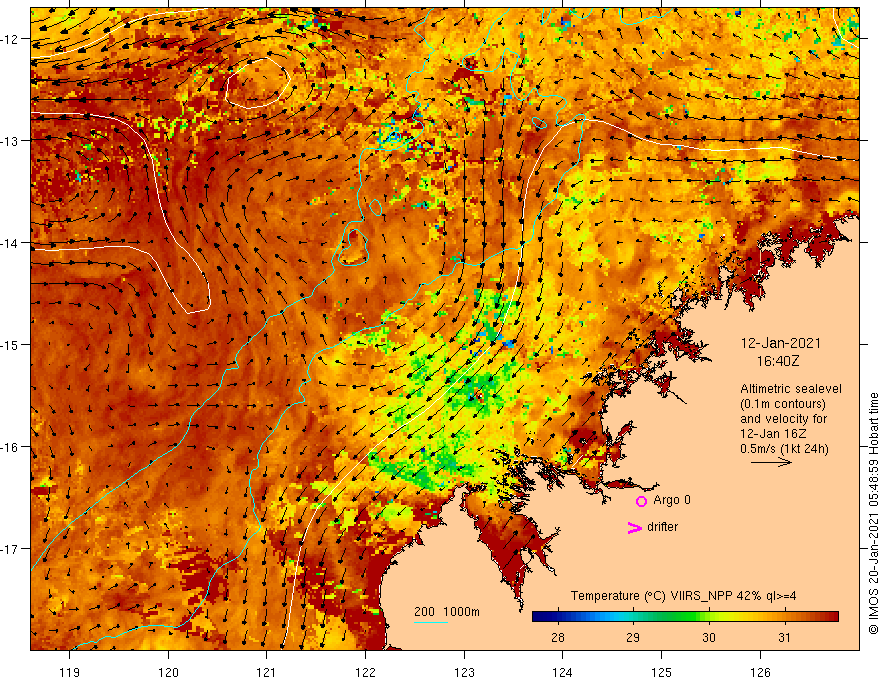Click the '12-Jan-2021' date text
The image size is (880, 680).
[x=780, y=343]
